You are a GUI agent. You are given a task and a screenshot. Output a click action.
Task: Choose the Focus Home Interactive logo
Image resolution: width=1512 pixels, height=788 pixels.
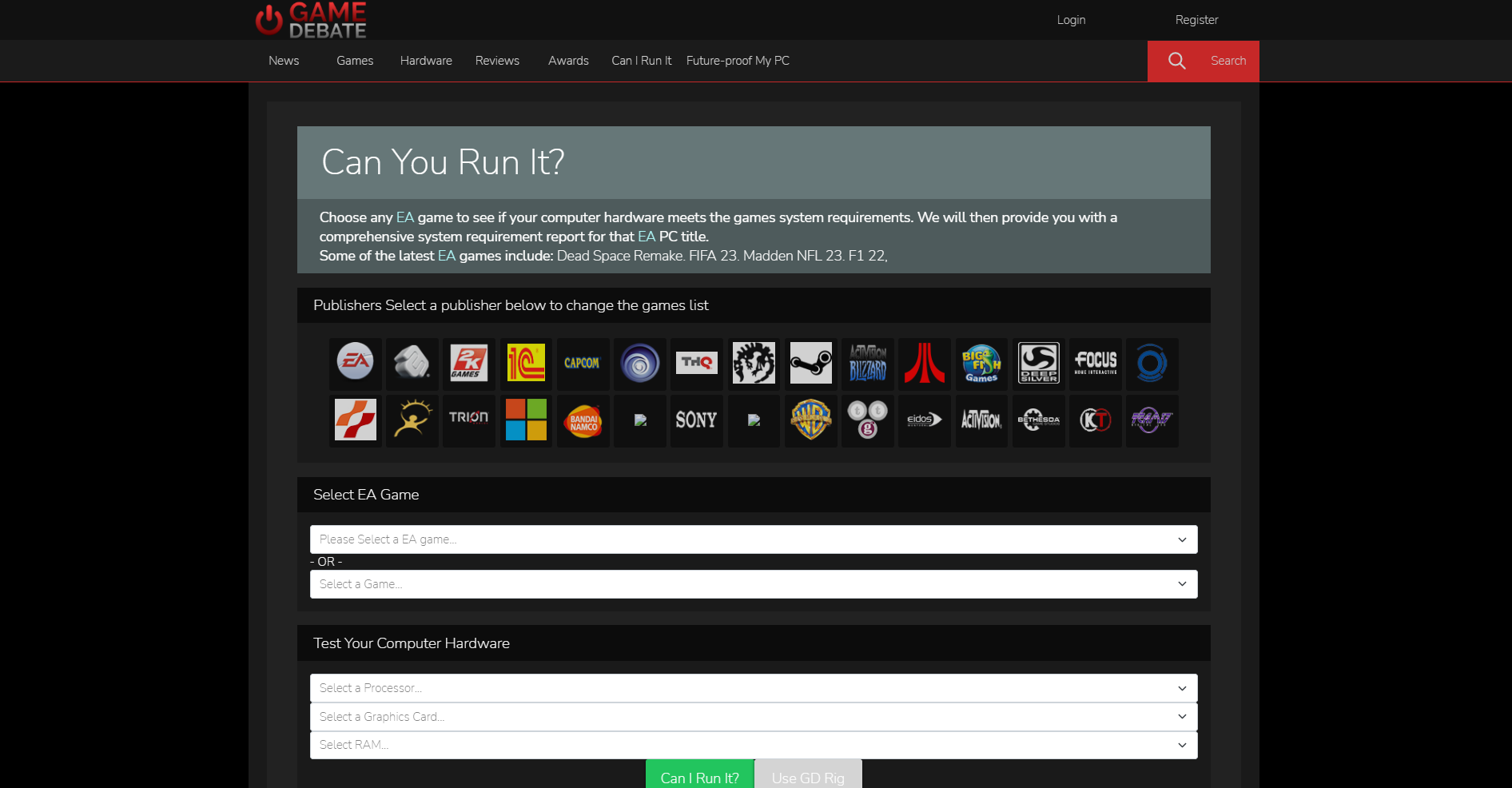tap(1096, 363)
